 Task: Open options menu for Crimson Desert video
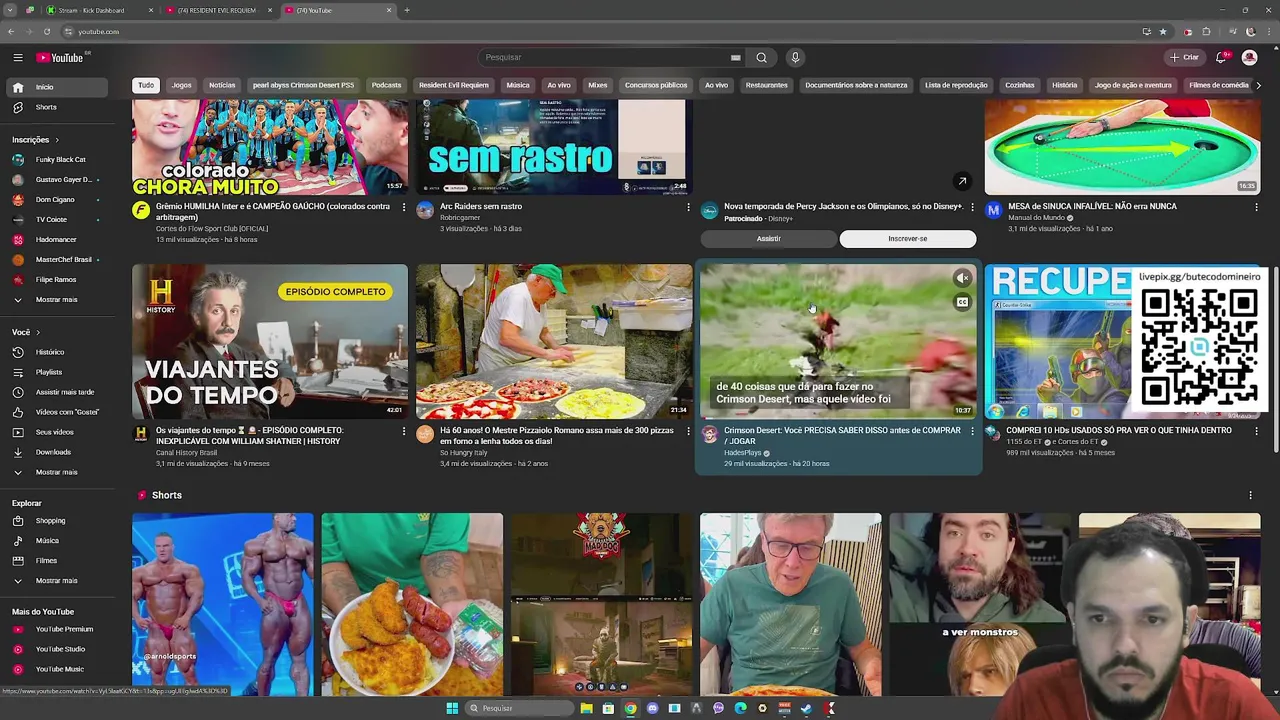pos(972,431)
